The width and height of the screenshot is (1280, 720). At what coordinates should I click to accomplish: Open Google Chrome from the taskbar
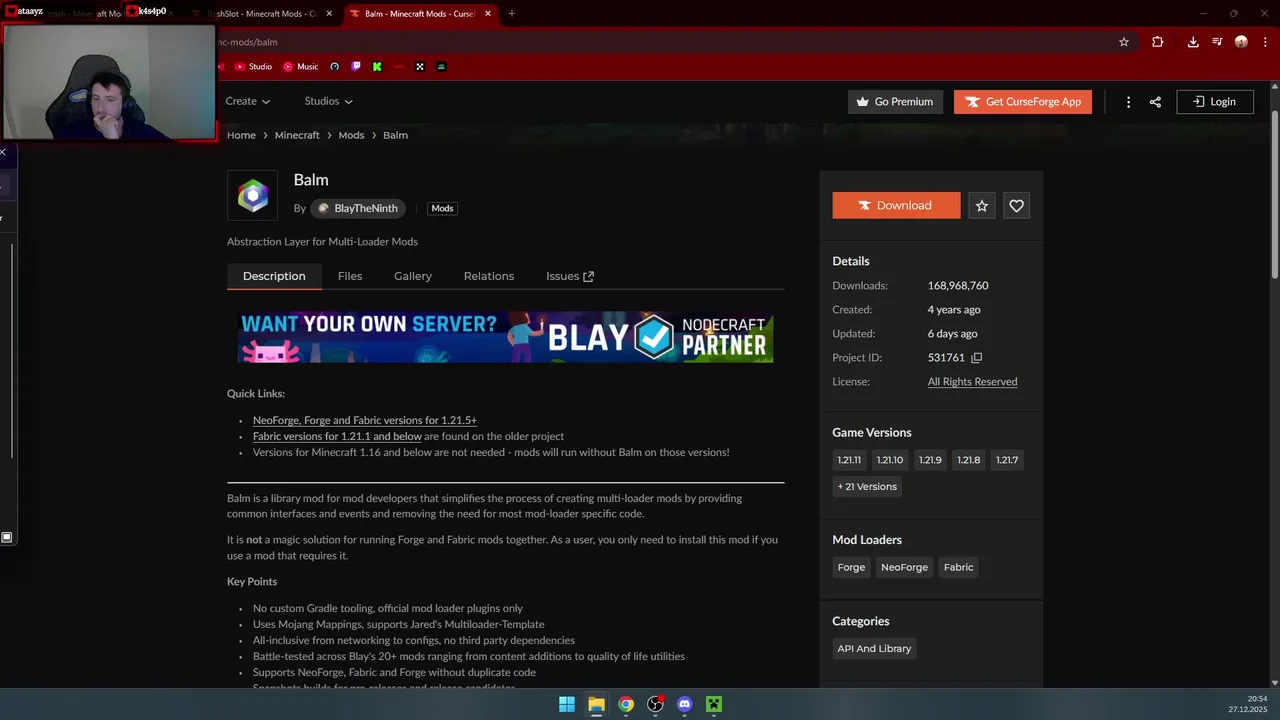626,704
